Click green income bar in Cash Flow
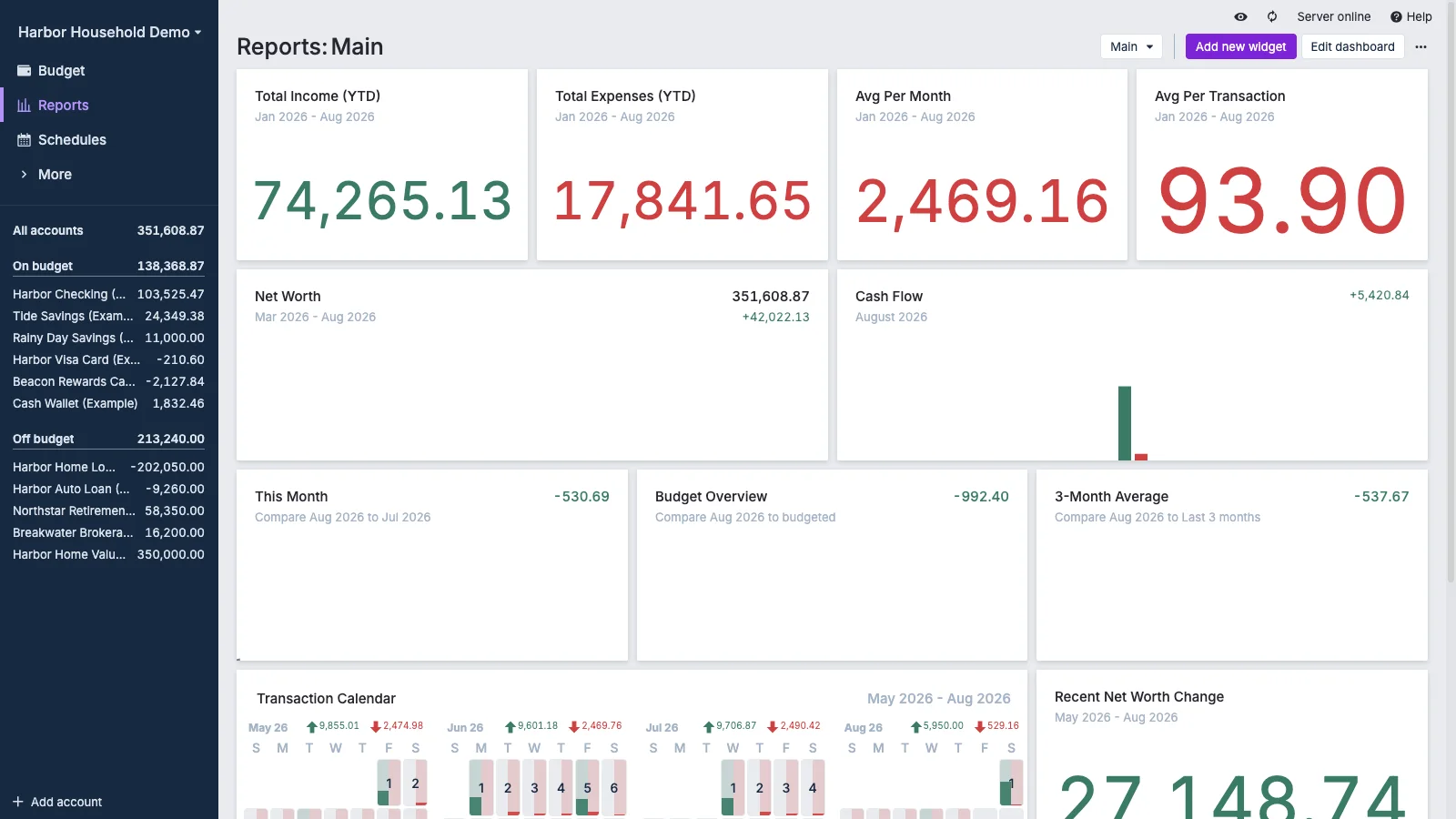Screen dimensions: 1456x819 1125,423
